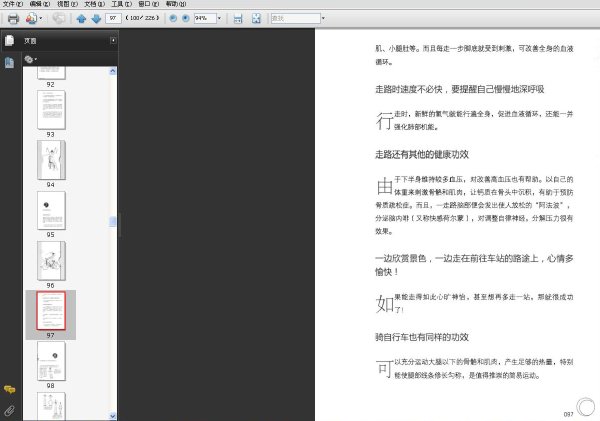Click the find text search box
Image resolution: width=600 pixels, height=421 pixels.
click(295, 18)
